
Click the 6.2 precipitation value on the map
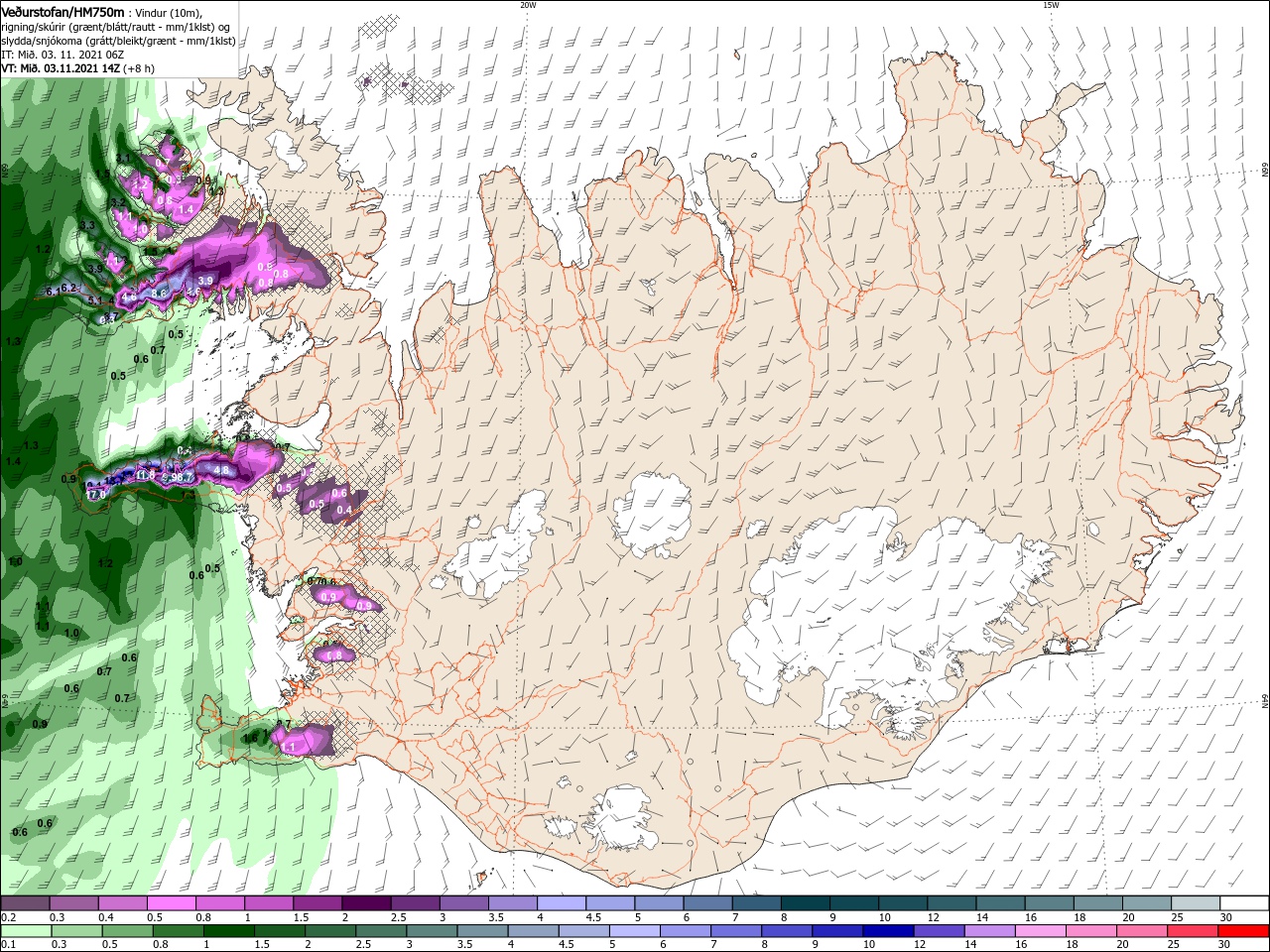[x=68, y=289]
